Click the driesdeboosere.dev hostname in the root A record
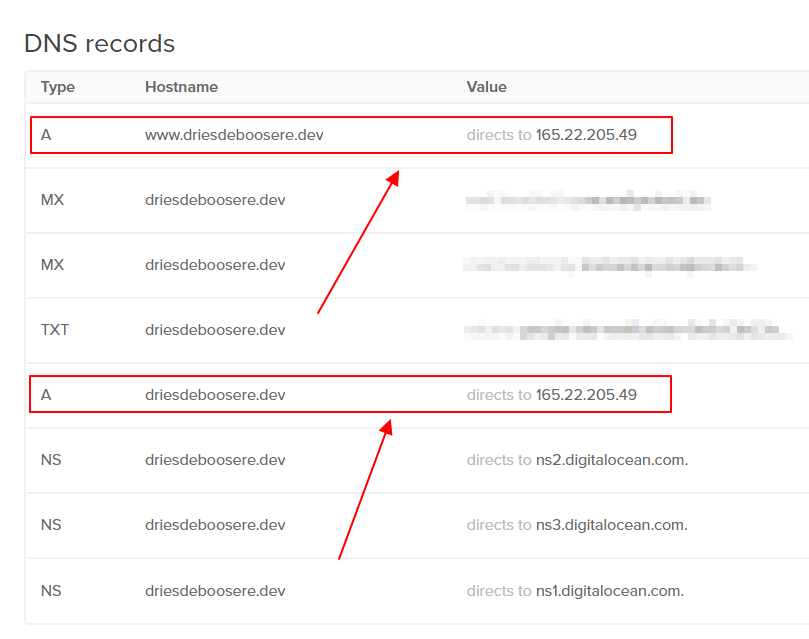This screenshot has width=809, height=639. [215, 395]
